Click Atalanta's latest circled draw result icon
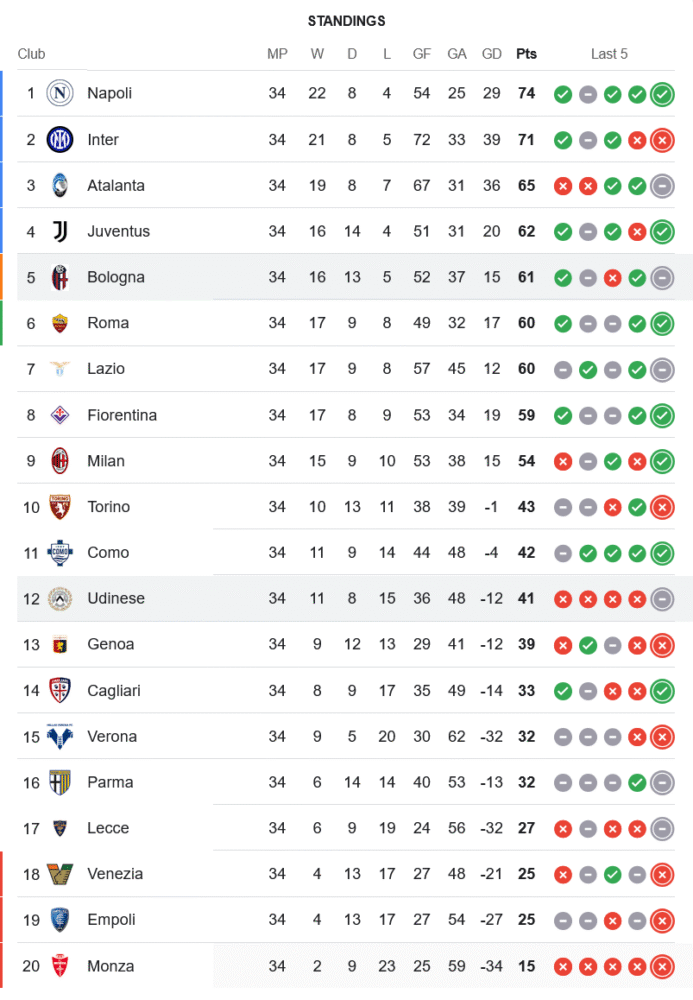Viewport: 693px width, 1000px height. (661, 186)
